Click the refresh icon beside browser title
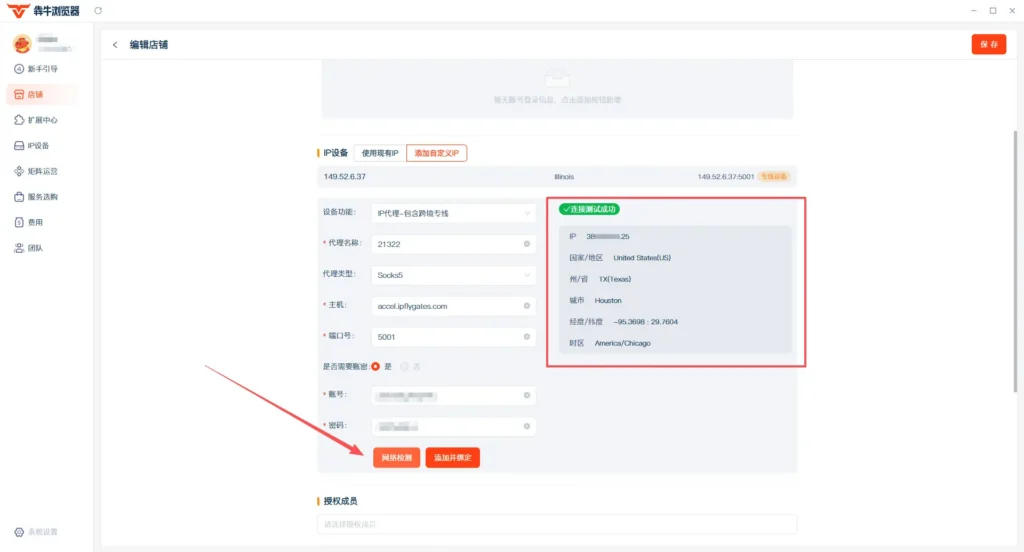1024x552 pixels. point(98,10)
